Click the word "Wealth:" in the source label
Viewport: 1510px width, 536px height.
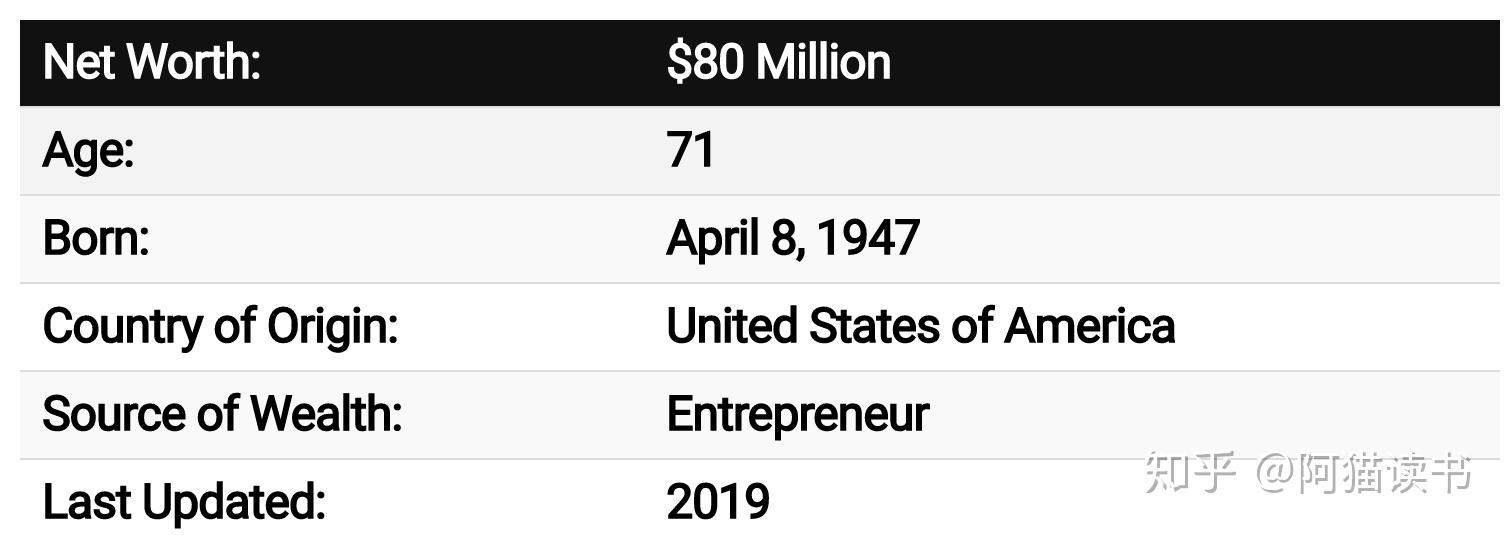click(325, 414)
